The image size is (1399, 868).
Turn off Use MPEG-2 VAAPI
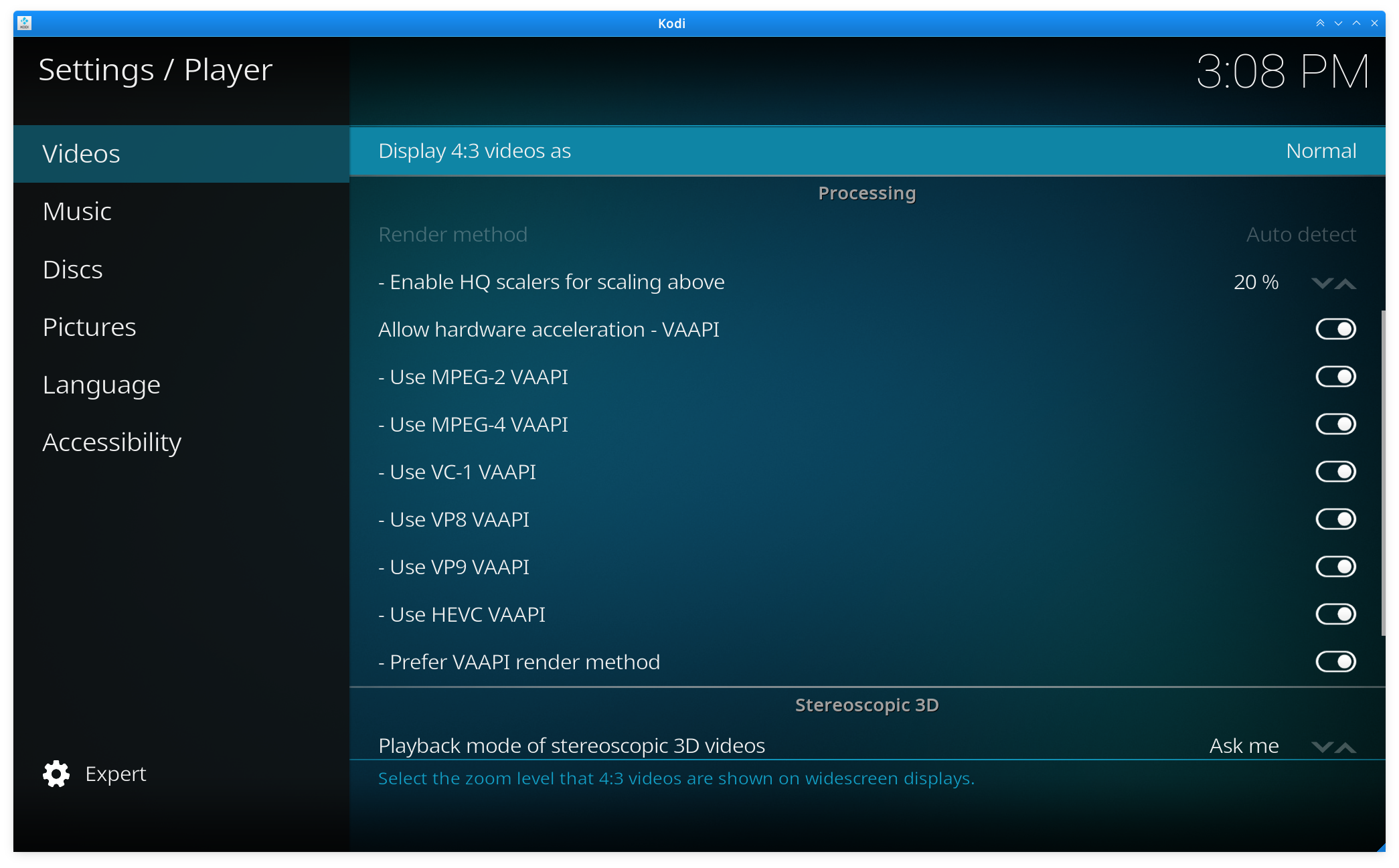[1336, 376]
